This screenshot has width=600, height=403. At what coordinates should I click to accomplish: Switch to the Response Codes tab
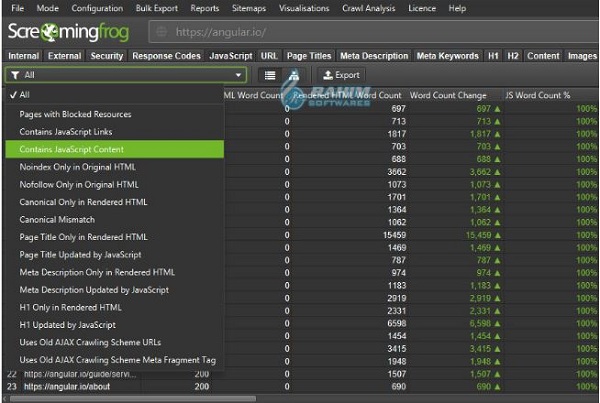(x=167, y=56)
